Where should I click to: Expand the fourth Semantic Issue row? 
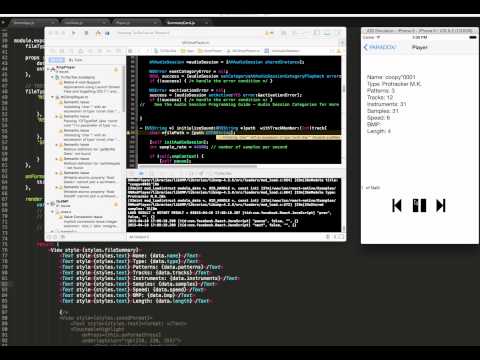click(x=57, y=145)
